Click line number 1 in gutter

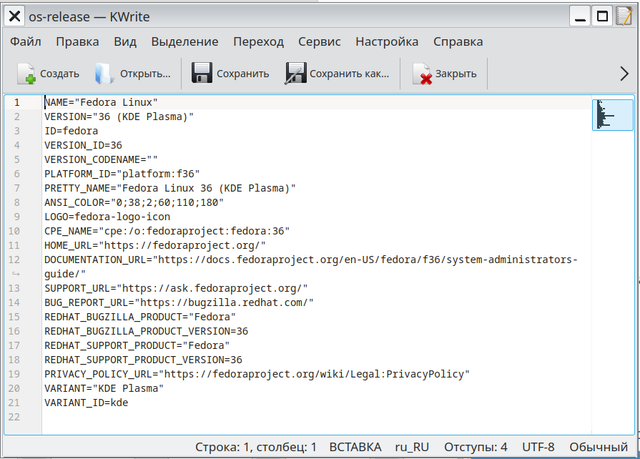[17, 102]
